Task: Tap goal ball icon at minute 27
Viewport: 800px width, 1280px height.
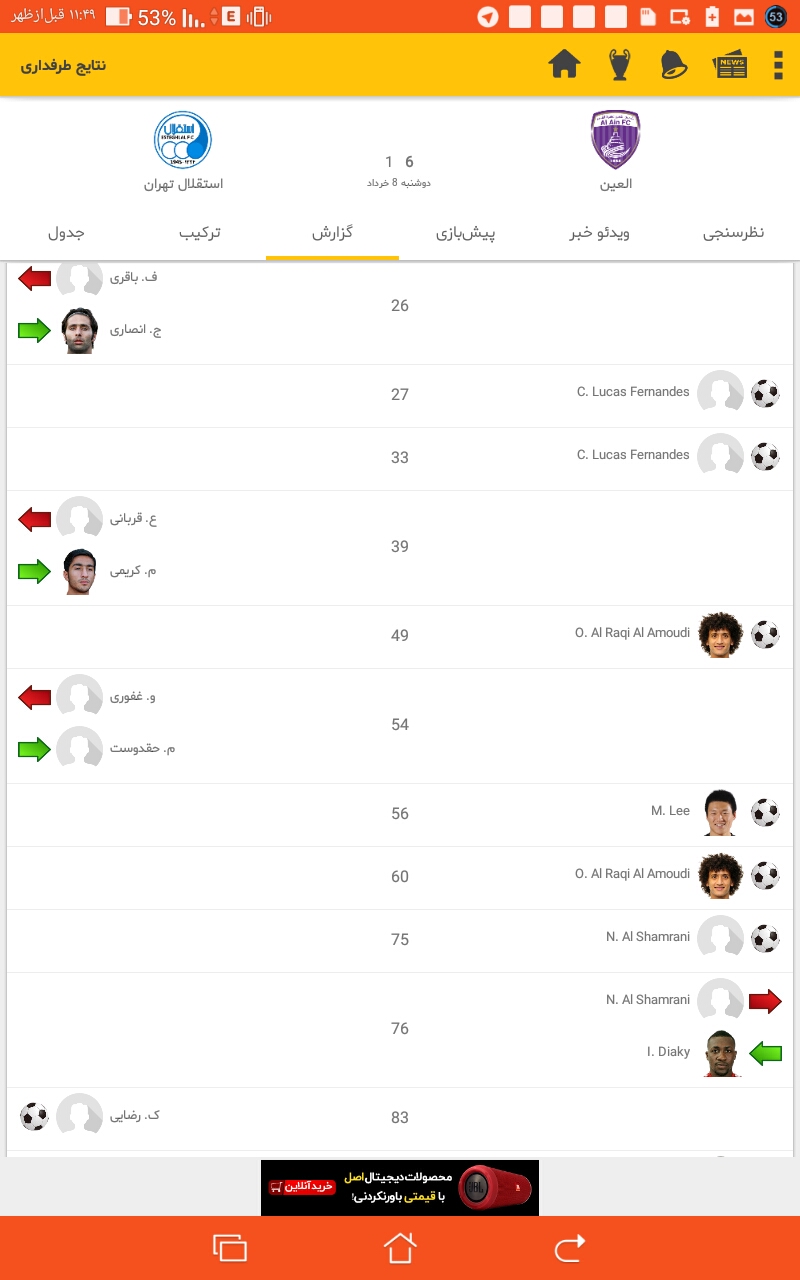Action: 765,393
